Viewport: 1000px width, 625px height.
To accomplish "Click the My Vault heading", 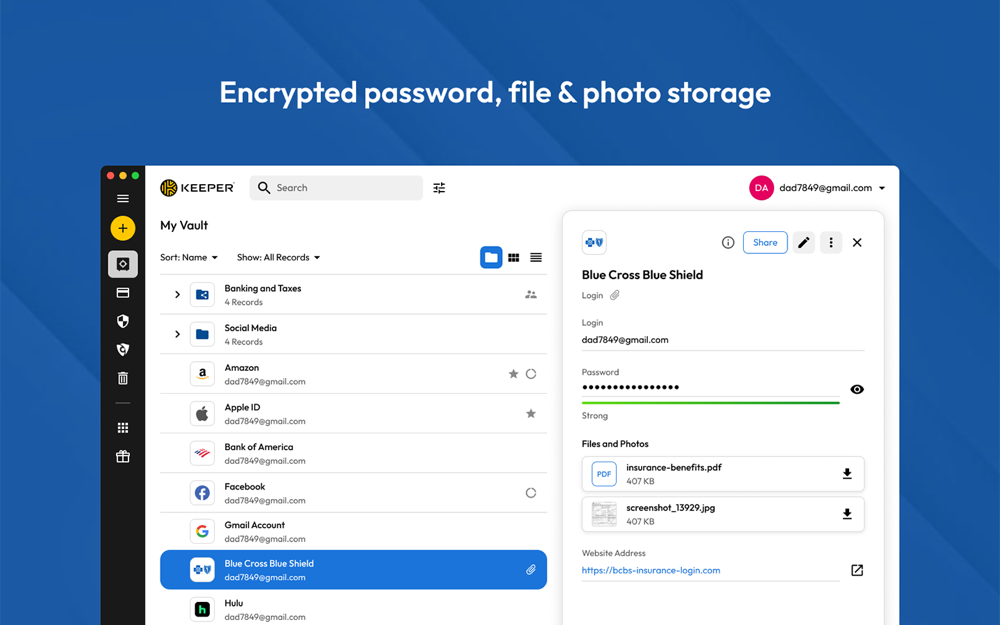I will 184,225.
